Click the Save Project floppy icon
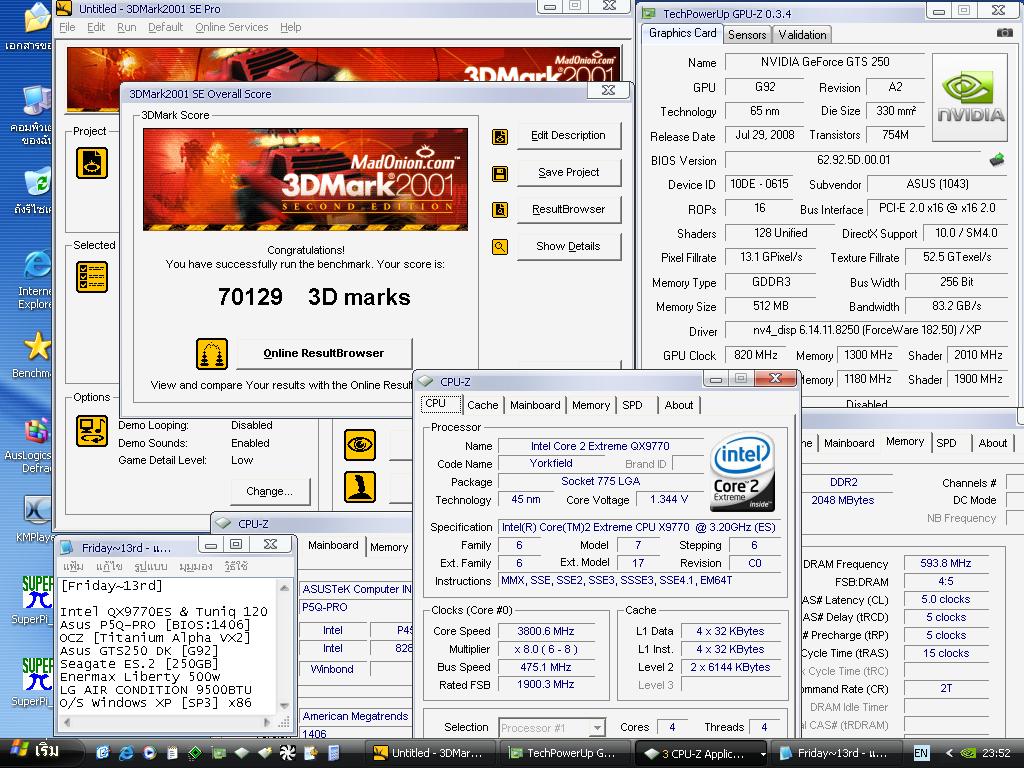 pos(500,174)
